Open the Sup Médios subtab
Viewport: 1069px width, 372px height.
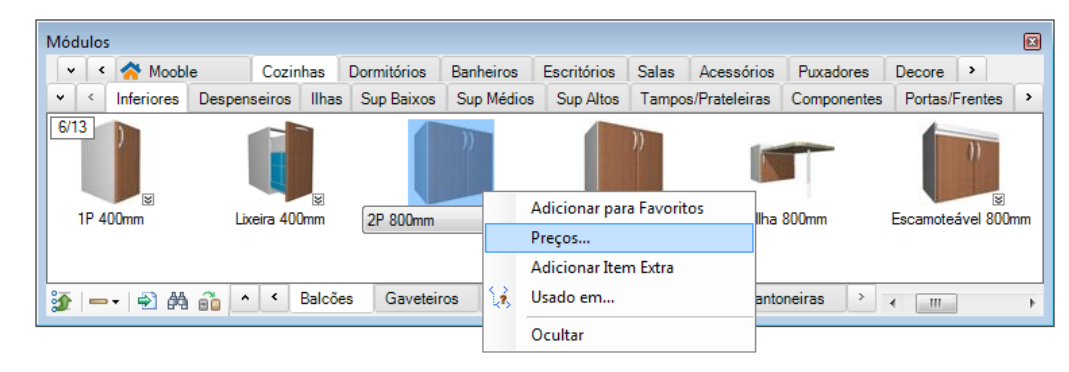pyautogui.click(x=495, y=99)
